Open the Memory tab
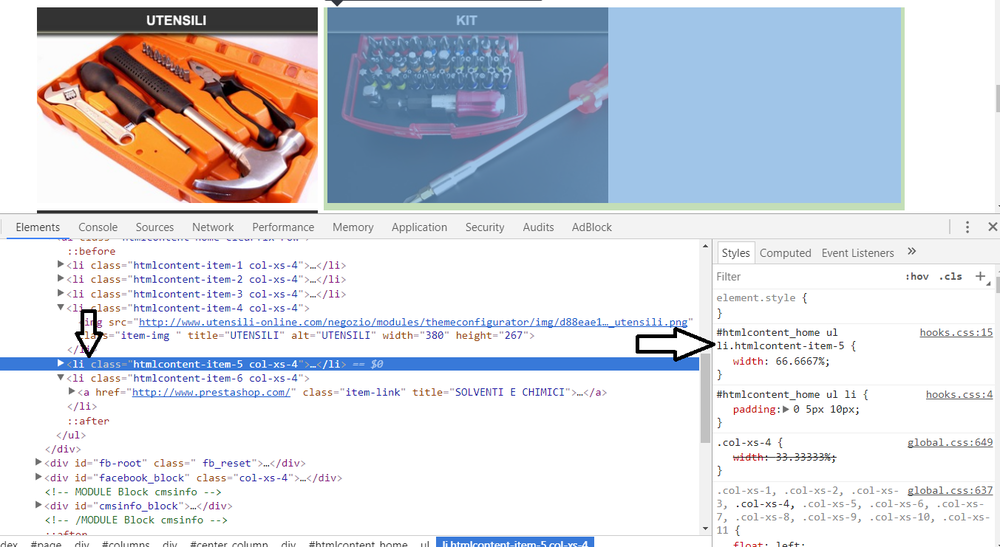The height and width of the screenshot is (547, 1000). coord(353,227)
